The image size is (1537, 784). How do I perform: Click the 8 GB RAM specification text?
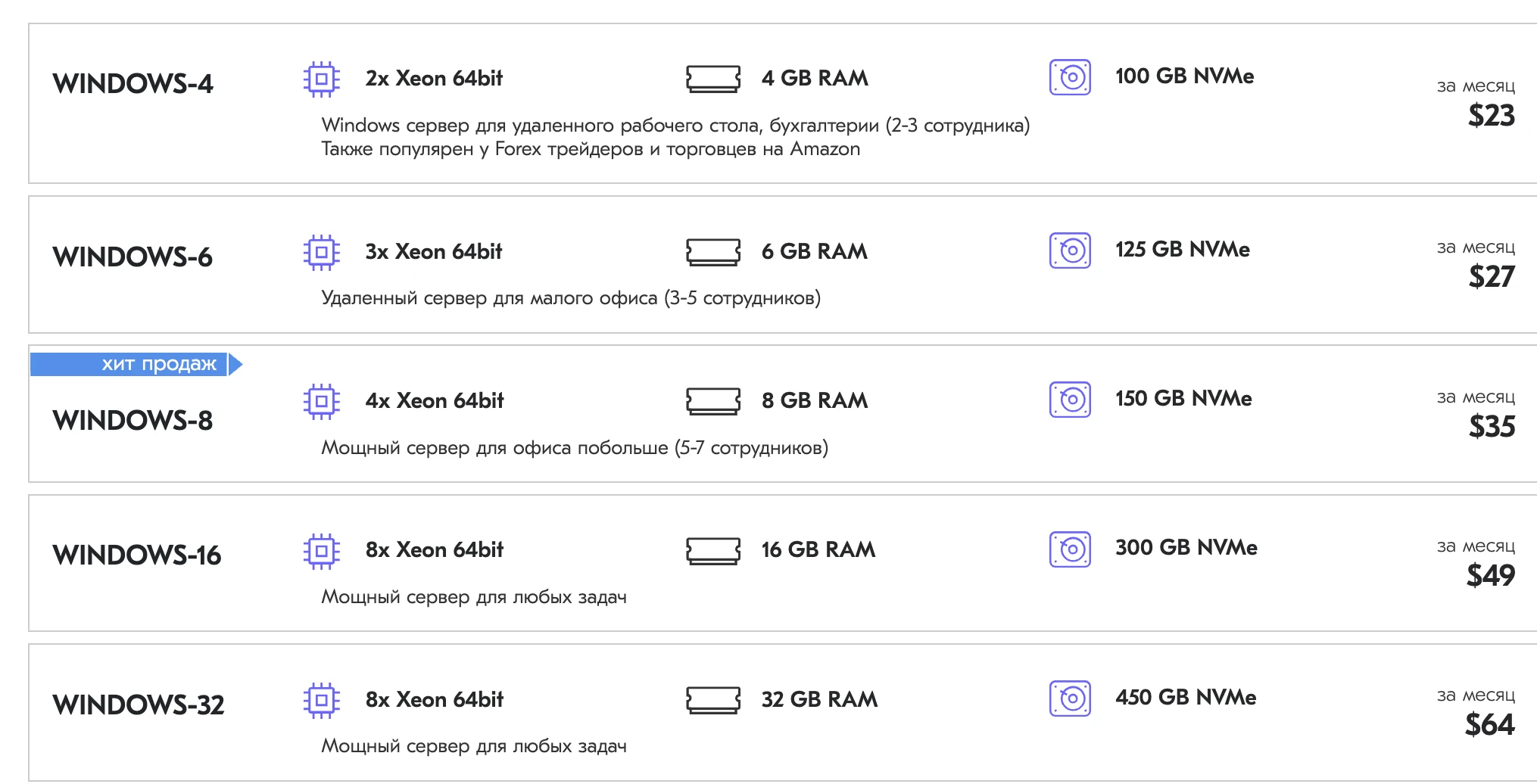tap(815, 400)
